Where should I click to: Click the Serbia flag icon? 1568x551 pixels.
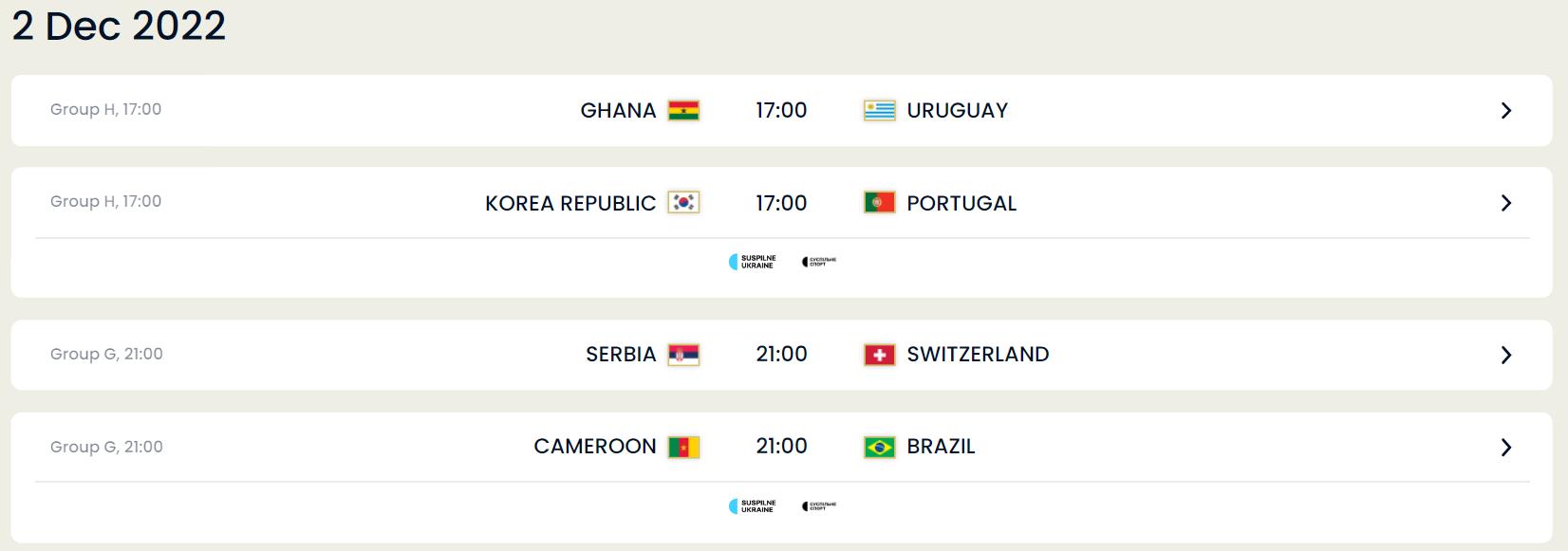683,355
